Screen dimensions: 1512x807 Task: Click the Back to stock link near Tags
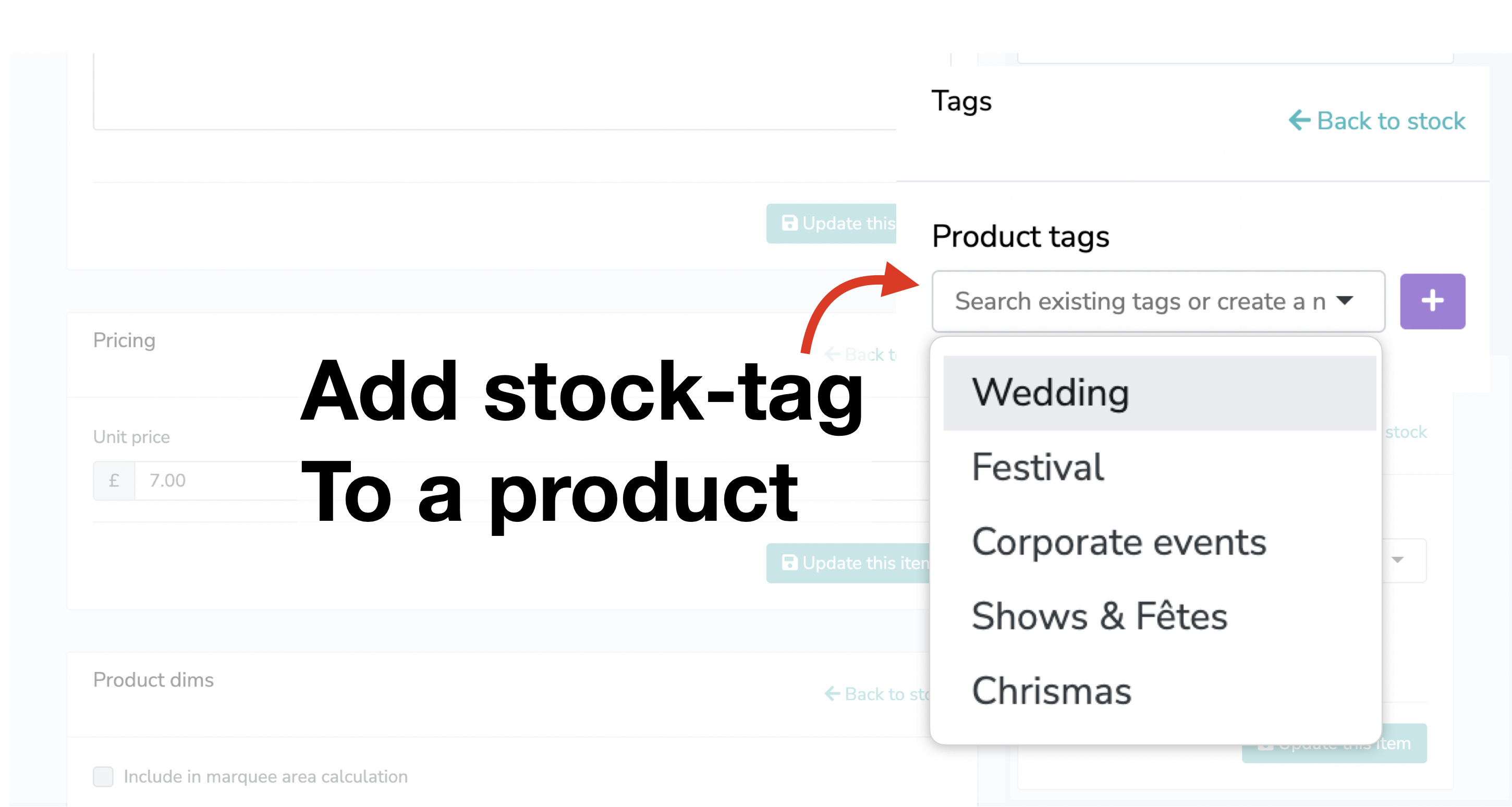pos(1377,121)
